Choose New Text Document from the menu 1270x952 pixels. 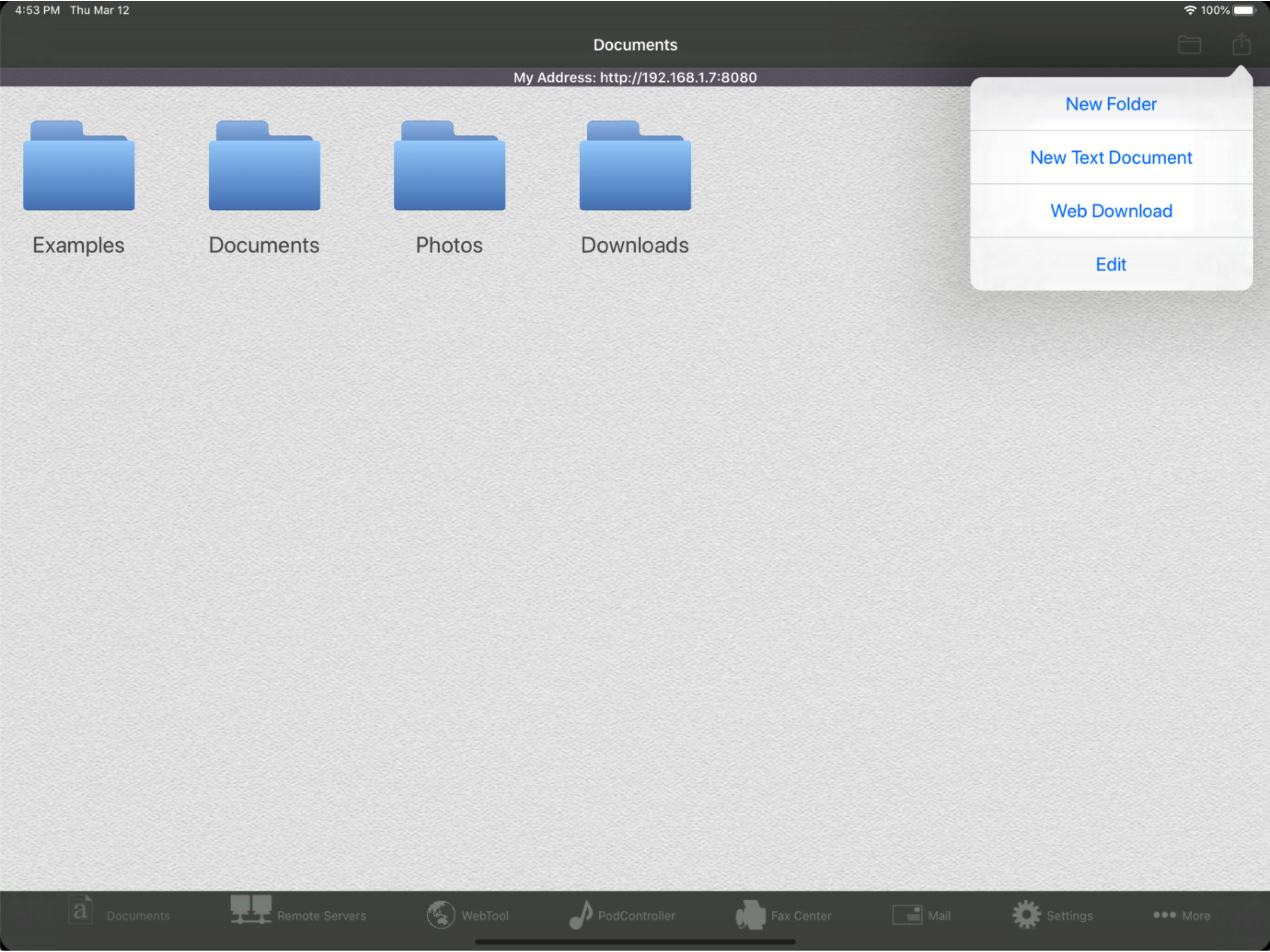[1111, 157]
